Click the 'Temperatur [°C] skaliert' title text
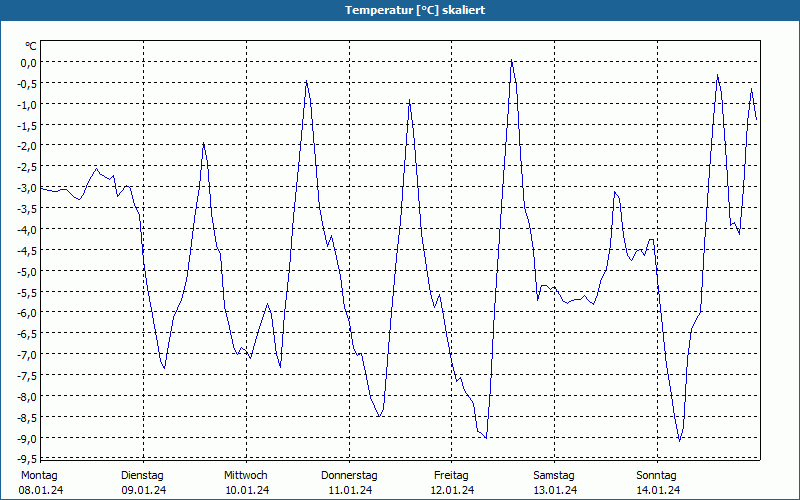 [x=415, y=10]
